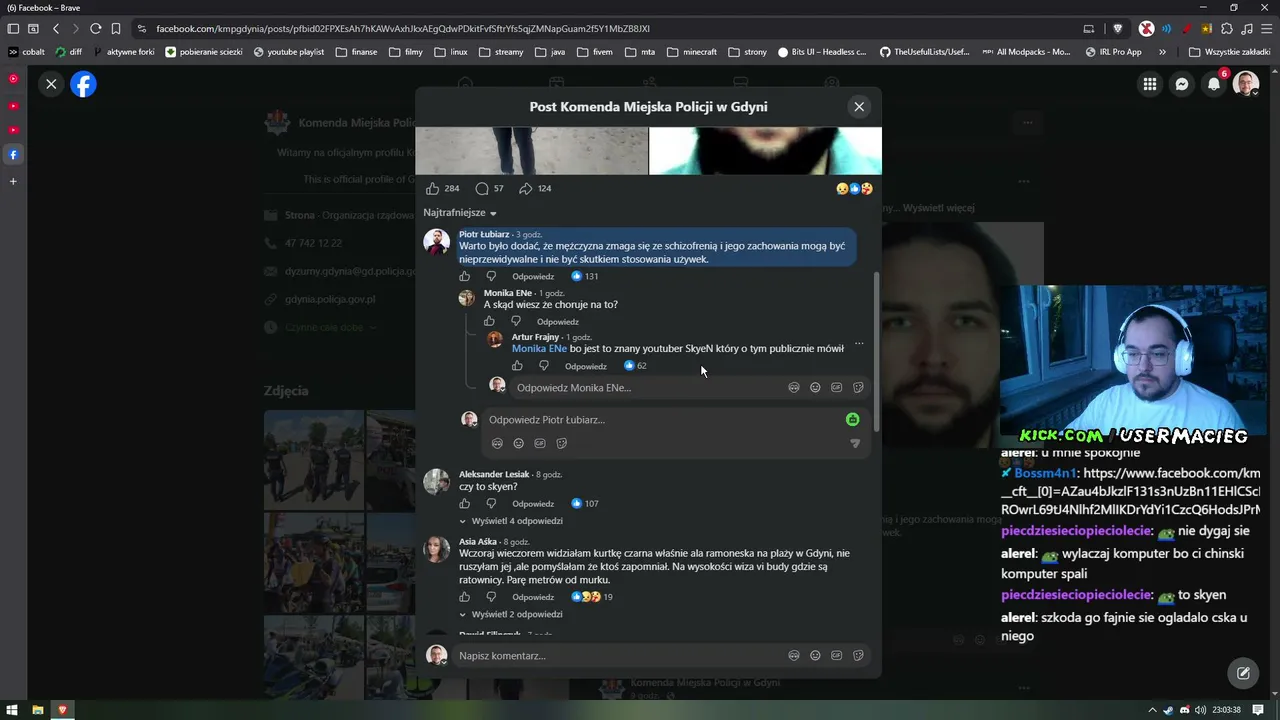Open Facebook grid menu icon
Image resolution: width=1280 pixels, height=720 pixels.
coord(1150,85)
